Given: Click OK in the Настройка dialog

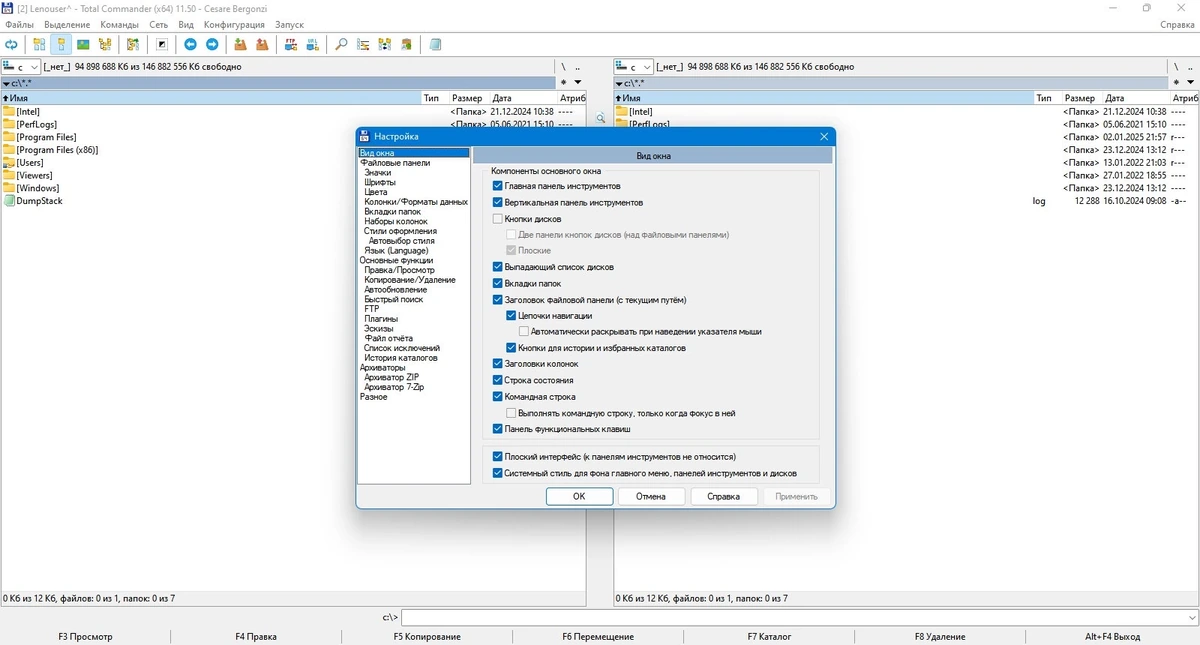Looking at the screenshot, I should 579,496.
